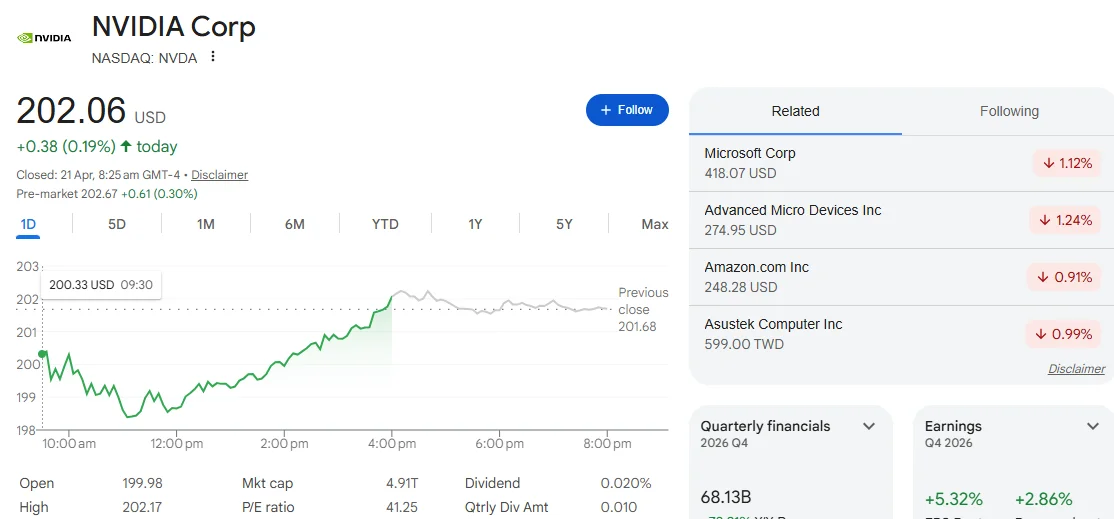The width and height of the screenshot is (1114, 519).
Task: Click Advanced Micro Devices 1.24% change badge
Action: pos(1065,220)
